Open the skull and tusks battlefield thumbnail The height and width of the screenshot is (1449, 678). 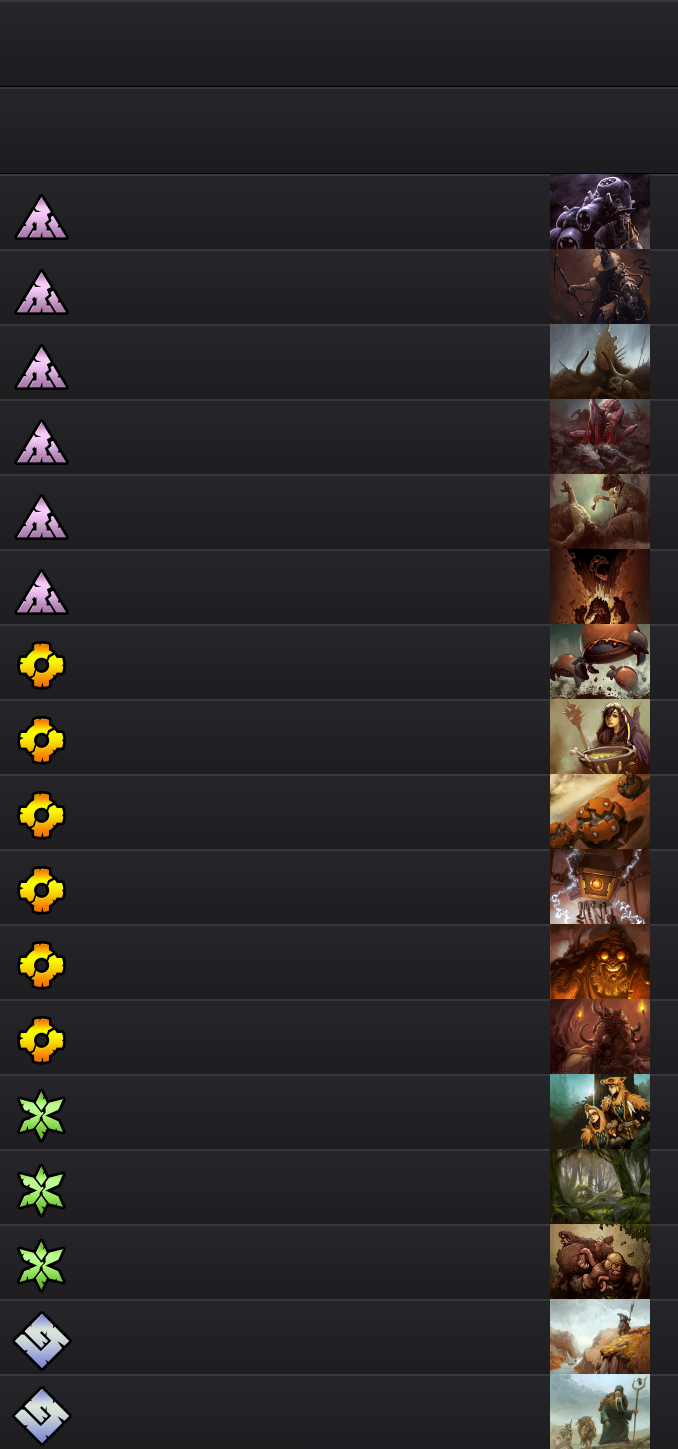(x=600, y=362)
